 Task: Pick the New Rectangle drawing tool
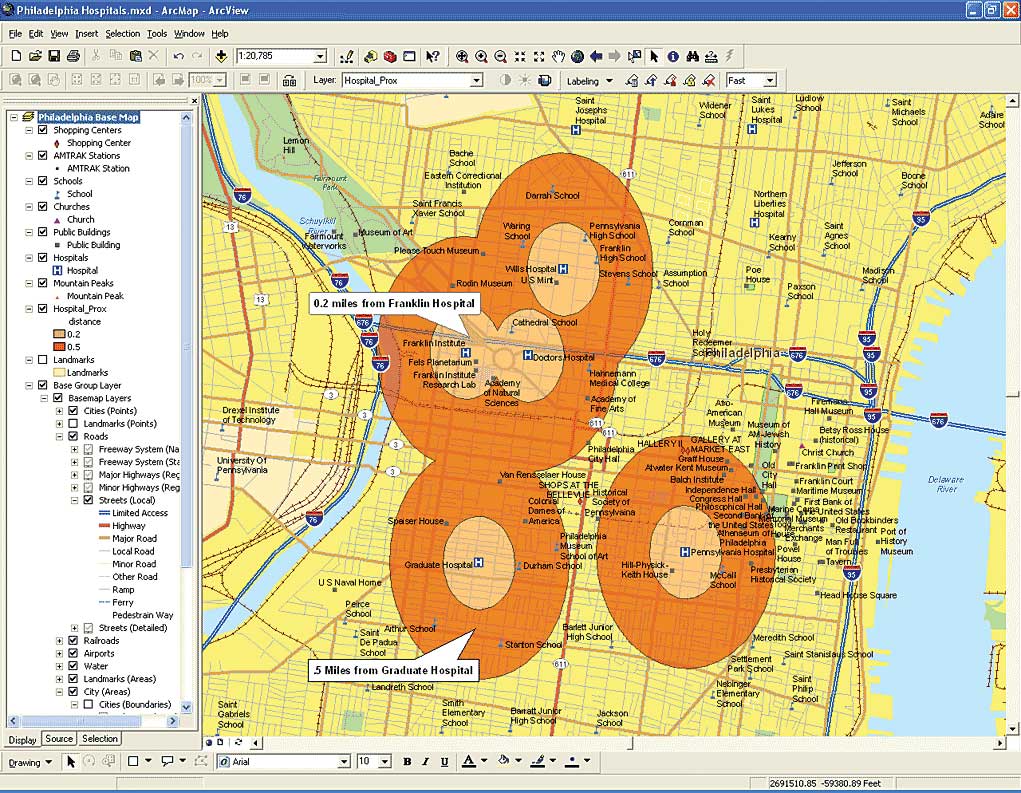[133, 761]
